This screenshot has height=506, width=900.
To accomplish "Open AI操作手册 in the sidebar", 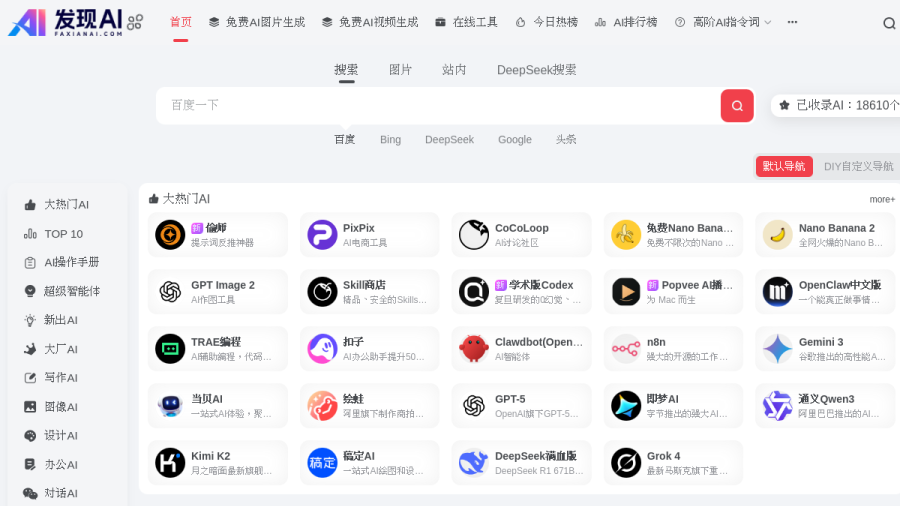I will [61, 263].
